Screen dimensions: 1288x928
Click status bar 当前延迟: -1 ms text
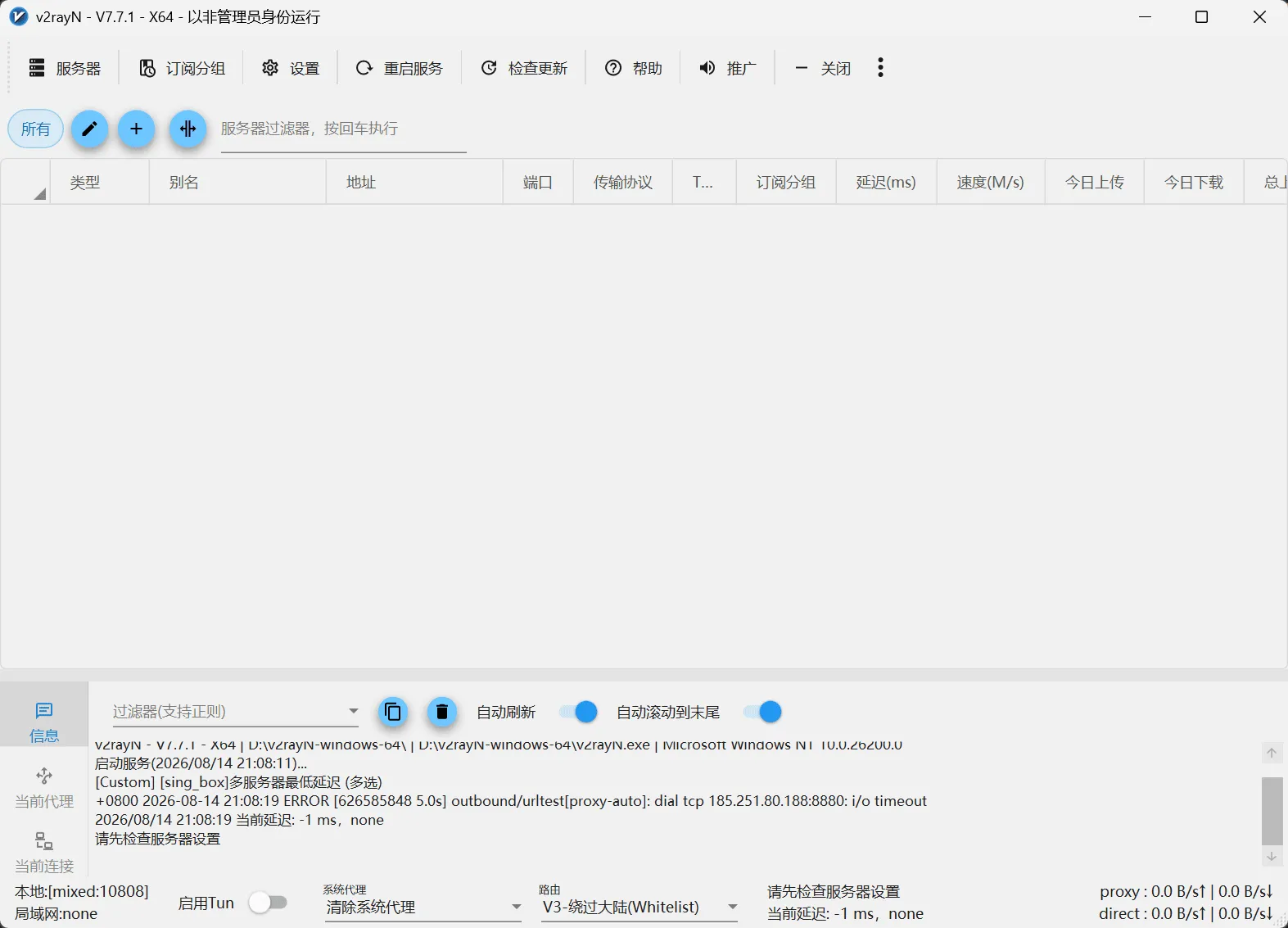[845, 913]
